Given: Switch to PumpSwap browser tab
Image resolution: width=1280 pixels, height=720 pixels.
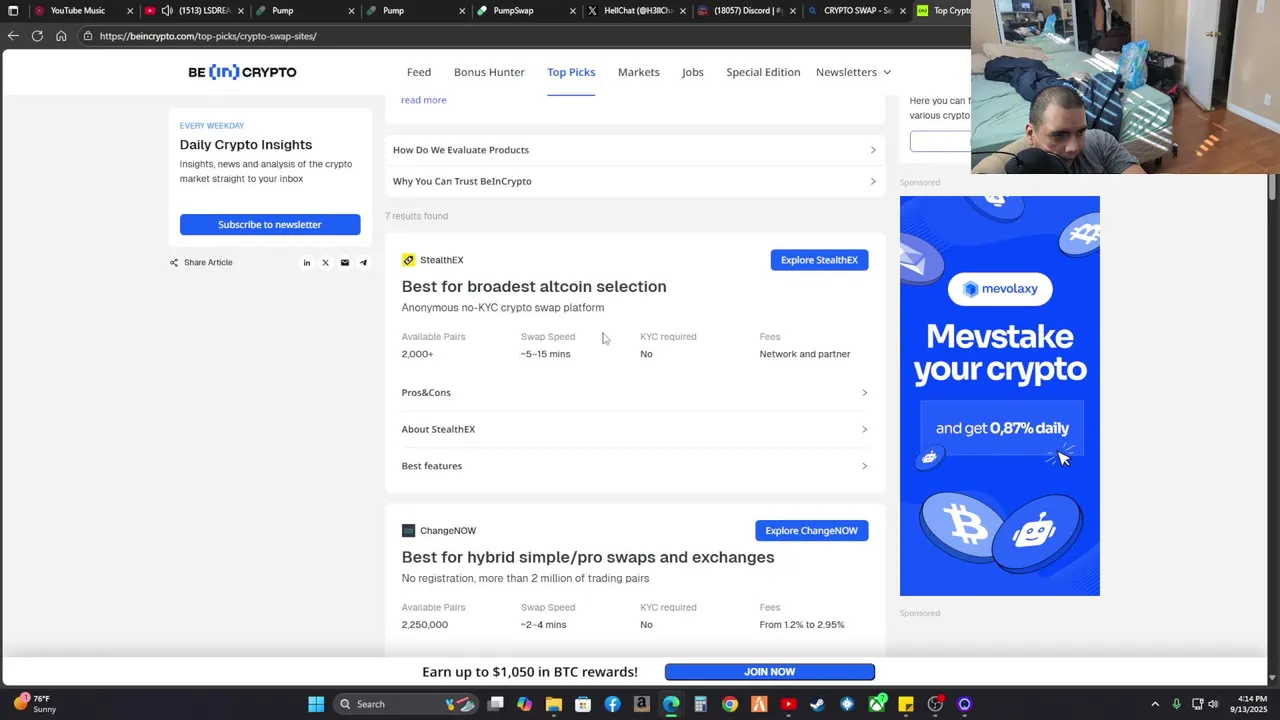Looking at the screenshot, I should (x=524, y=11).
